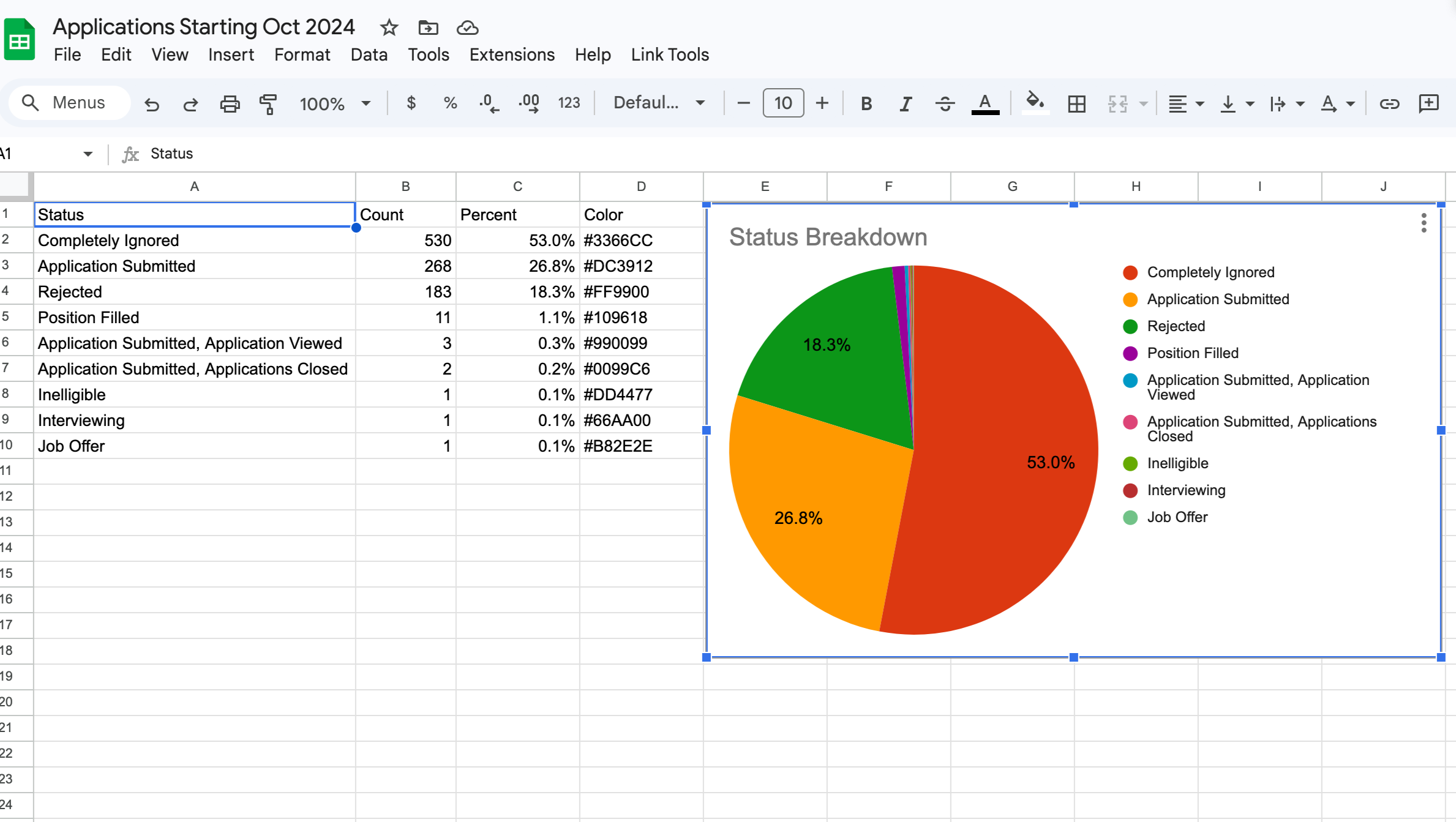Viewport: 1456px width, 822px height.
Task: Click the insert comment icon
Action: coord(1428,103)
